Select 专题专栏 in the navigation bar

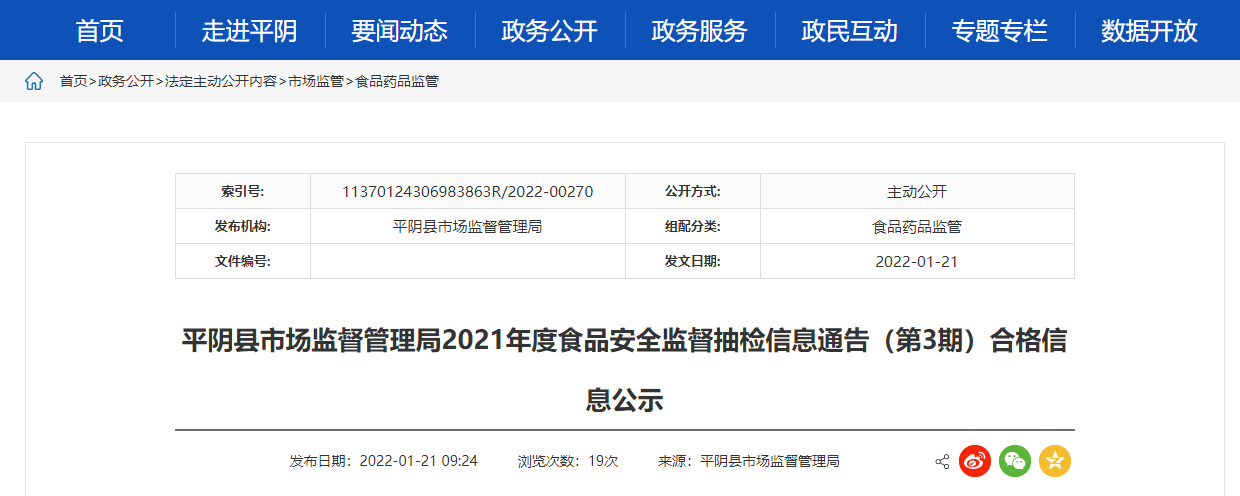pos(999,31)
